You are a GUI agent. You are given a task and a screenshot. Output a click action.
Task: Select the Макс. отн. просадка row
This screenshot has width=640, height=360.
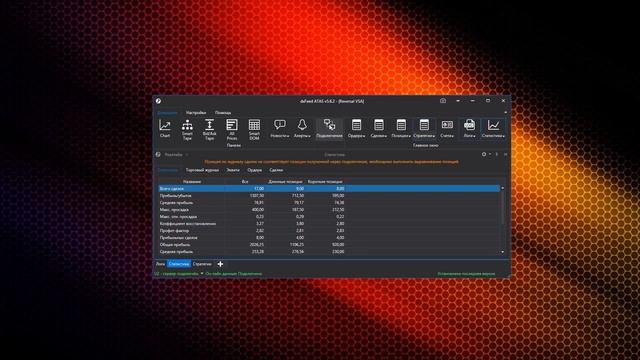click(x=329, y=216)
